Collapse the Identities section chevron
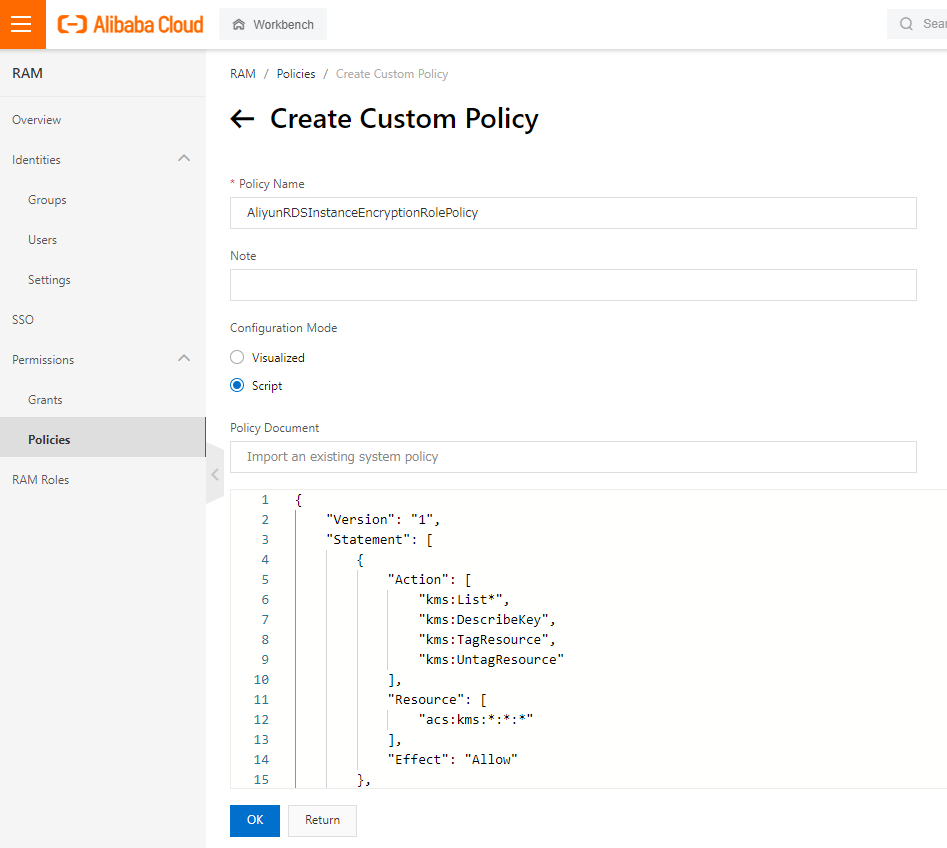The height and width of the screenshot is (848, 947). click(x=184, y=158)
